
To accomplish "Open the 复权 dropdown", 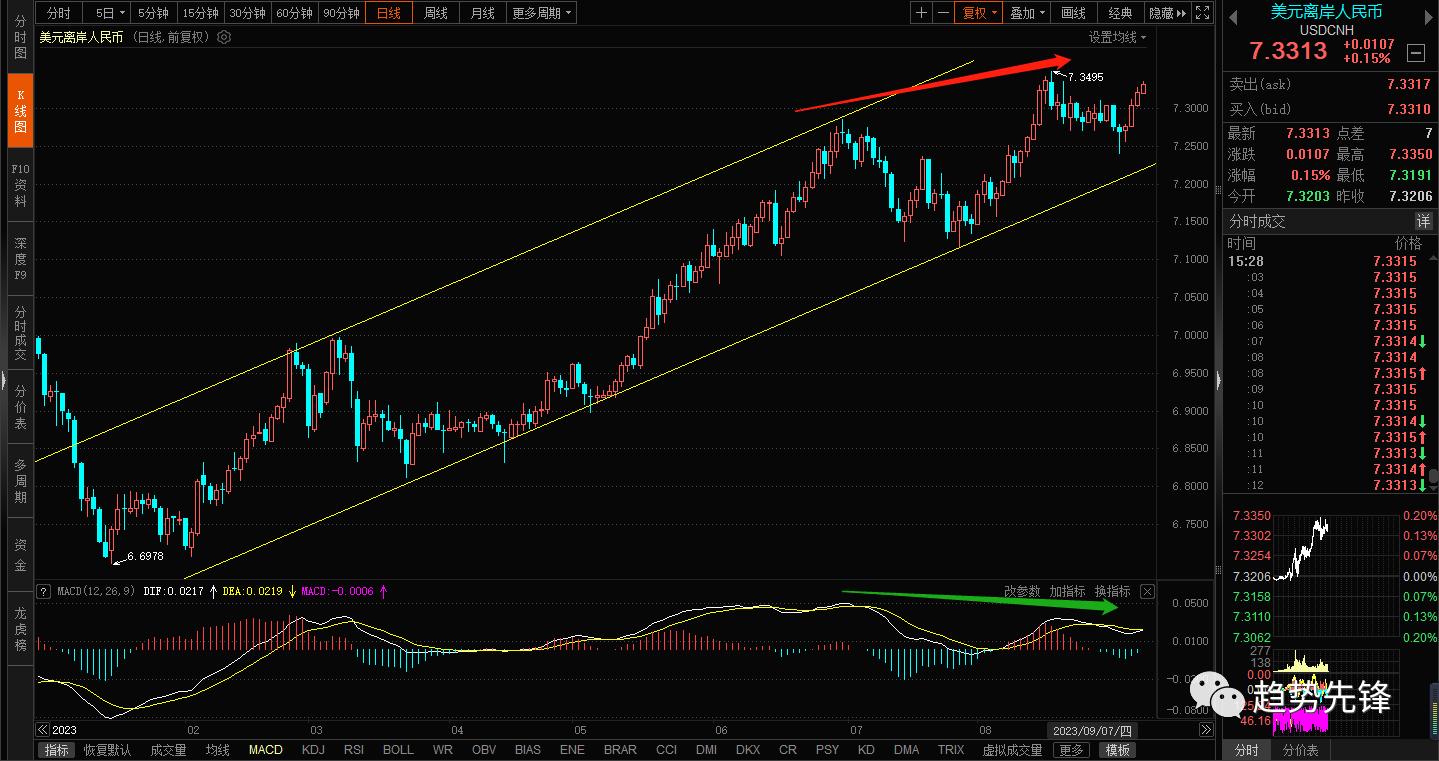I will point(978,13).
